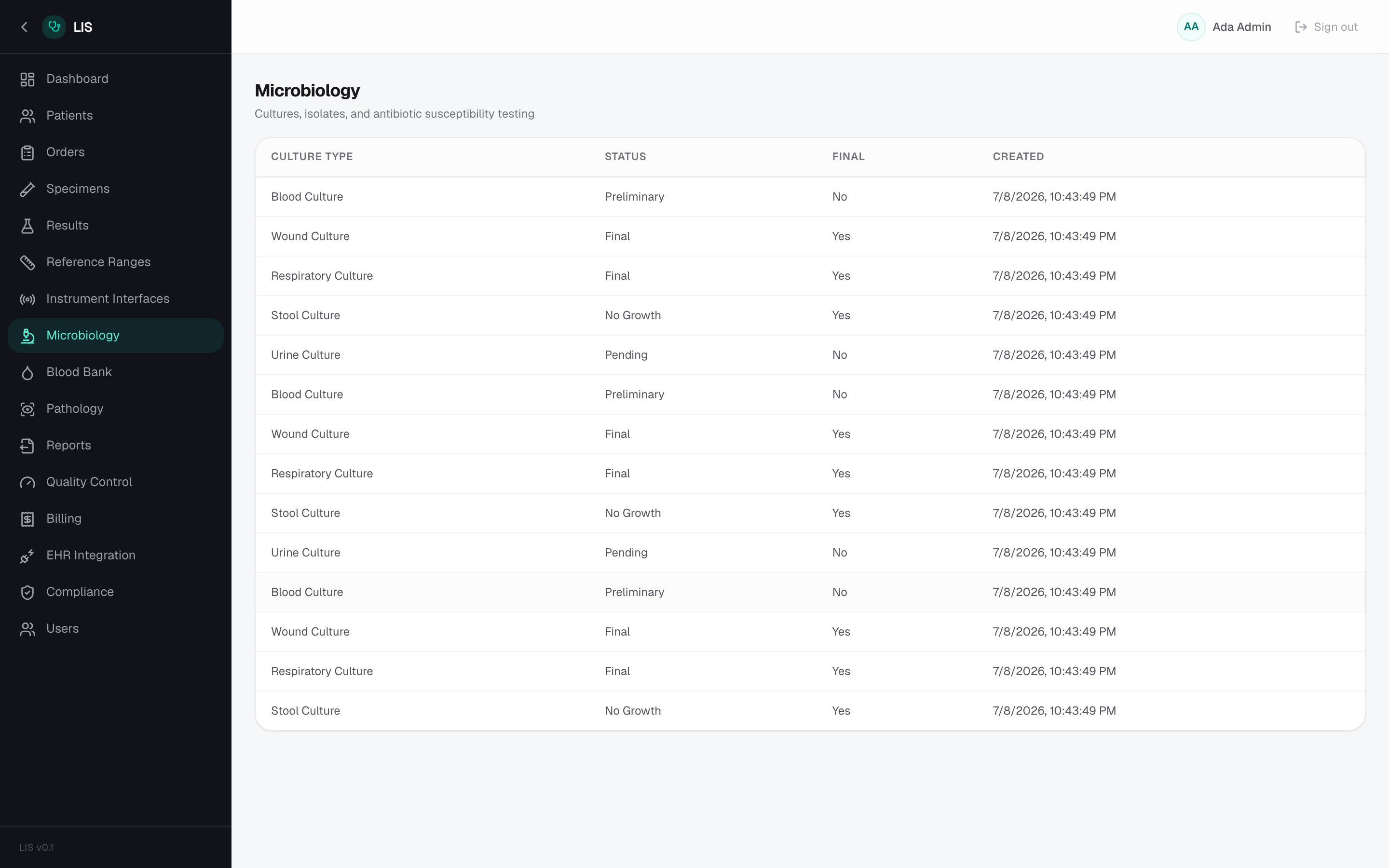
Task: Click the Users people icon
Action: (27, 629)
